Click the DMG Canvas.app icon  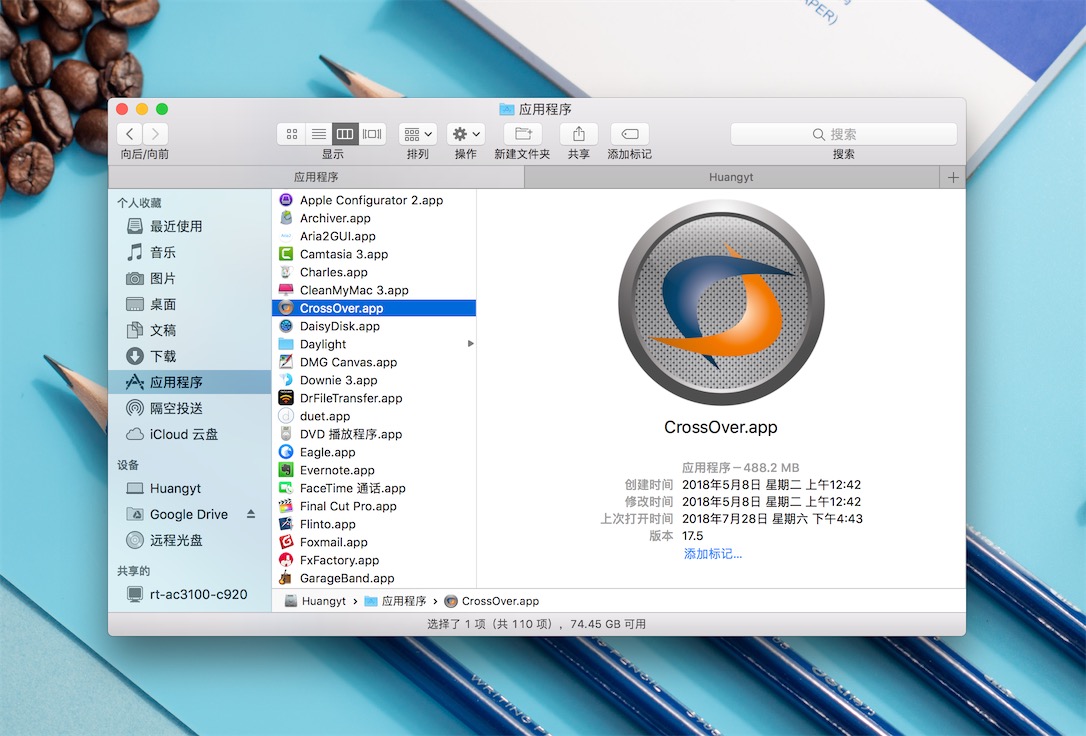pos(286,362)
